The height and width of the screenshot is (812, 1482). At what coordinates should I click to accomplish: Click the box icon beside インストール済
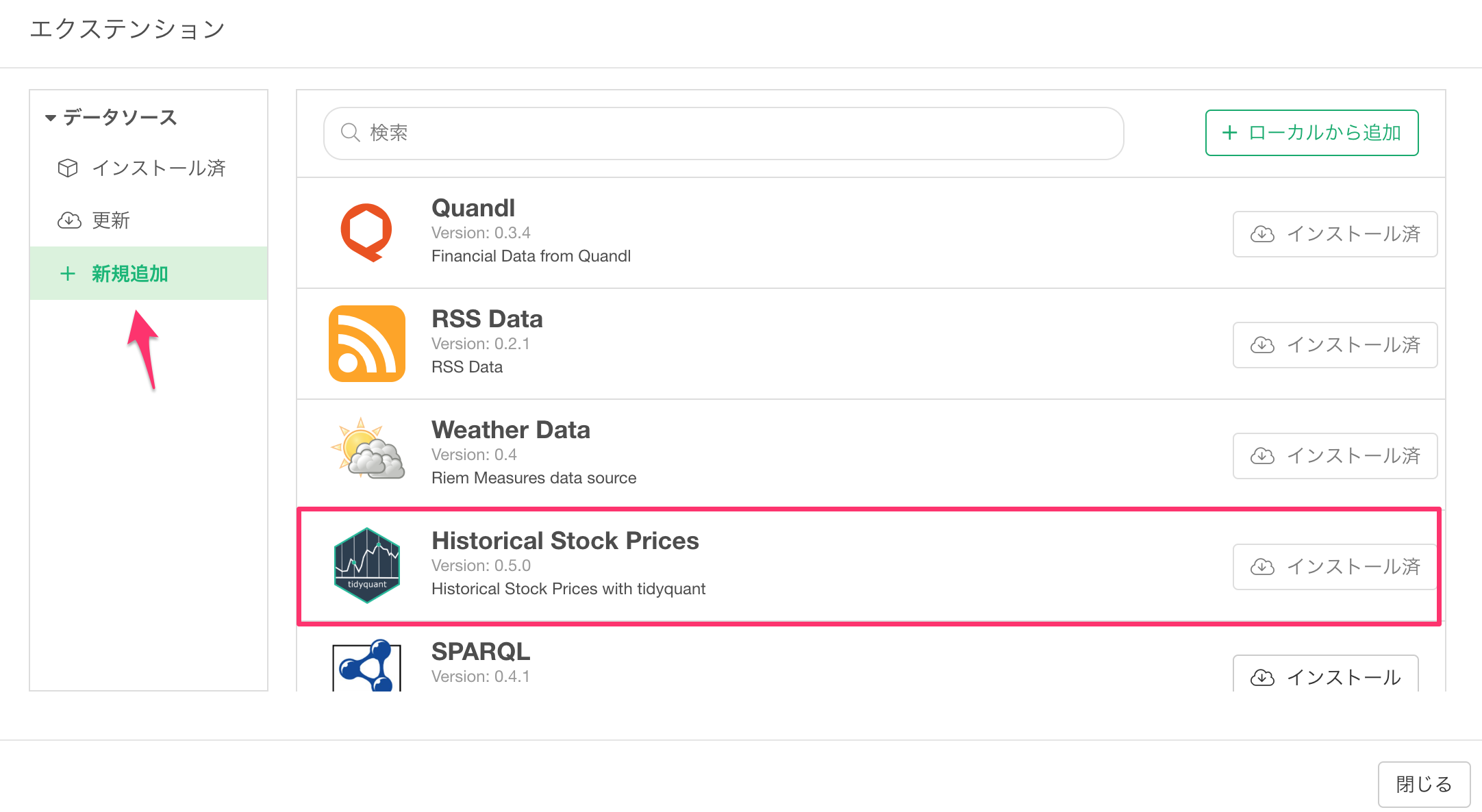(68, 168)
